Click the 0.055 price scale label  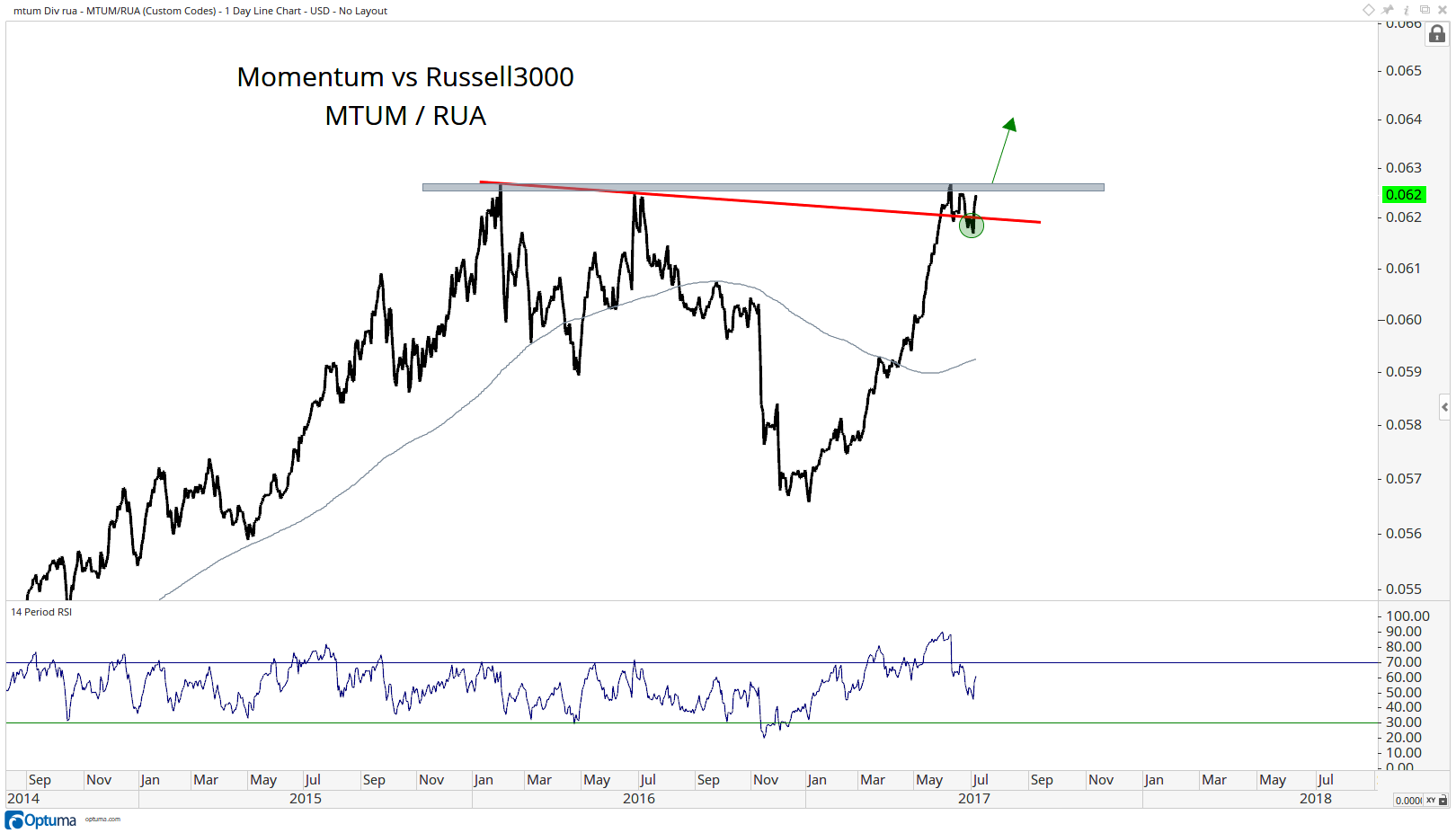pyautogui.click(x=1404, y=589)
